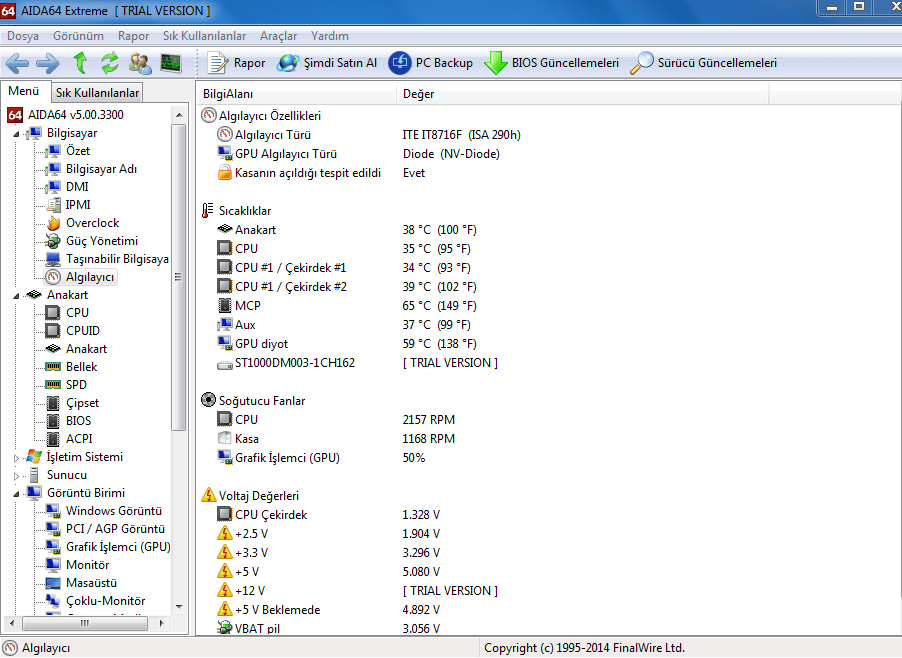Open the Rapor toolbar button
The width and height of the screenshot is (902, 658).
point(236,63)
